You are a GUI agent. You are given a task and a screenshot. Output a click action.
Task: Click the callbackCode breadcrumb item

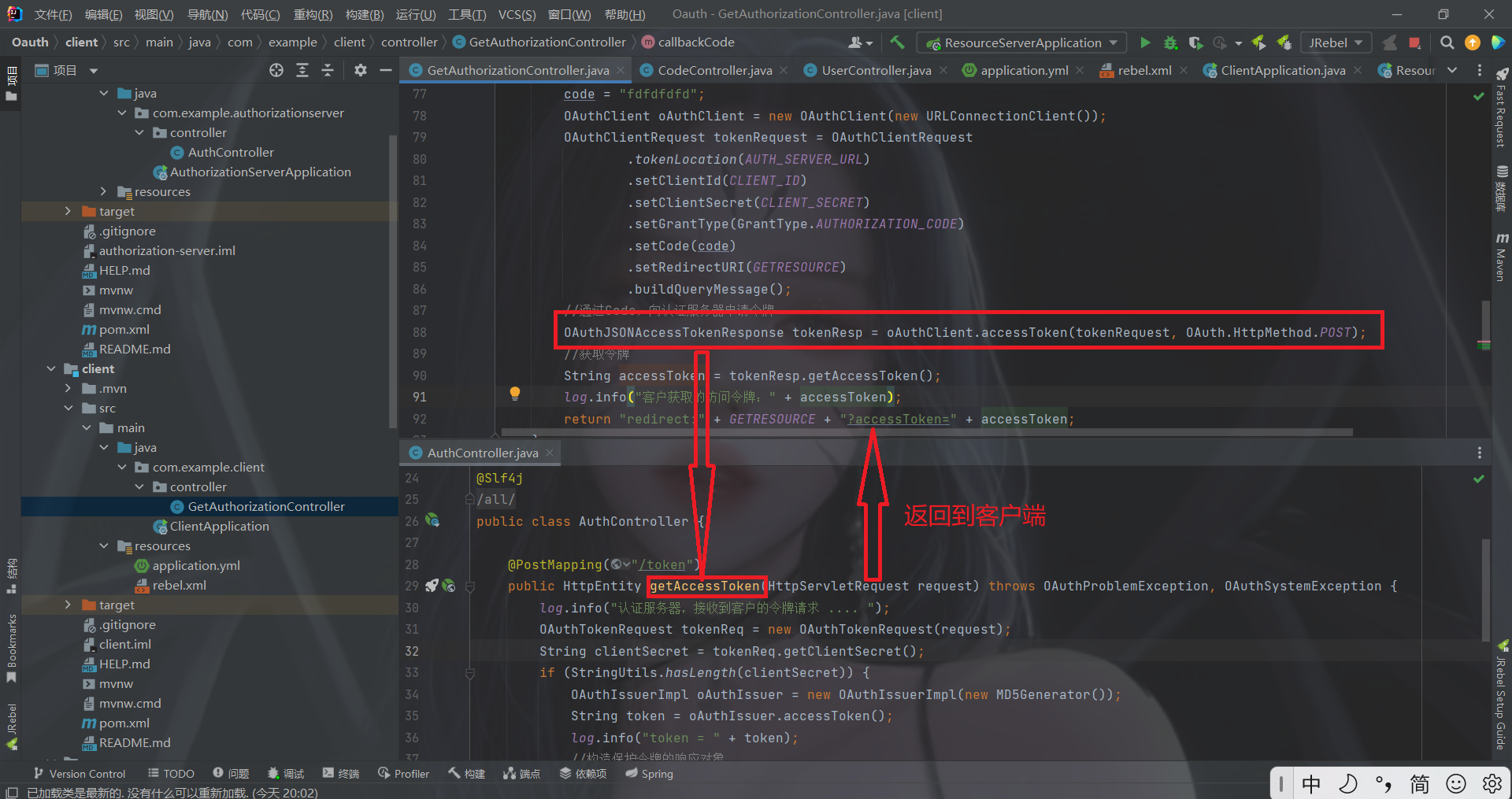(x=696, y=42)
